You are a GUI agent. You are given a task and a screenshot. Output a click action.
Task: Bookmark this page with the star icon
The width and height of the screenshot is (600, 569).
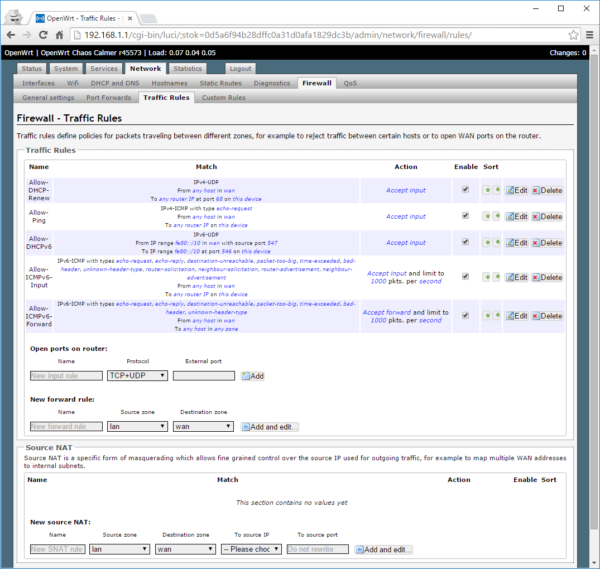click(573, 33)
